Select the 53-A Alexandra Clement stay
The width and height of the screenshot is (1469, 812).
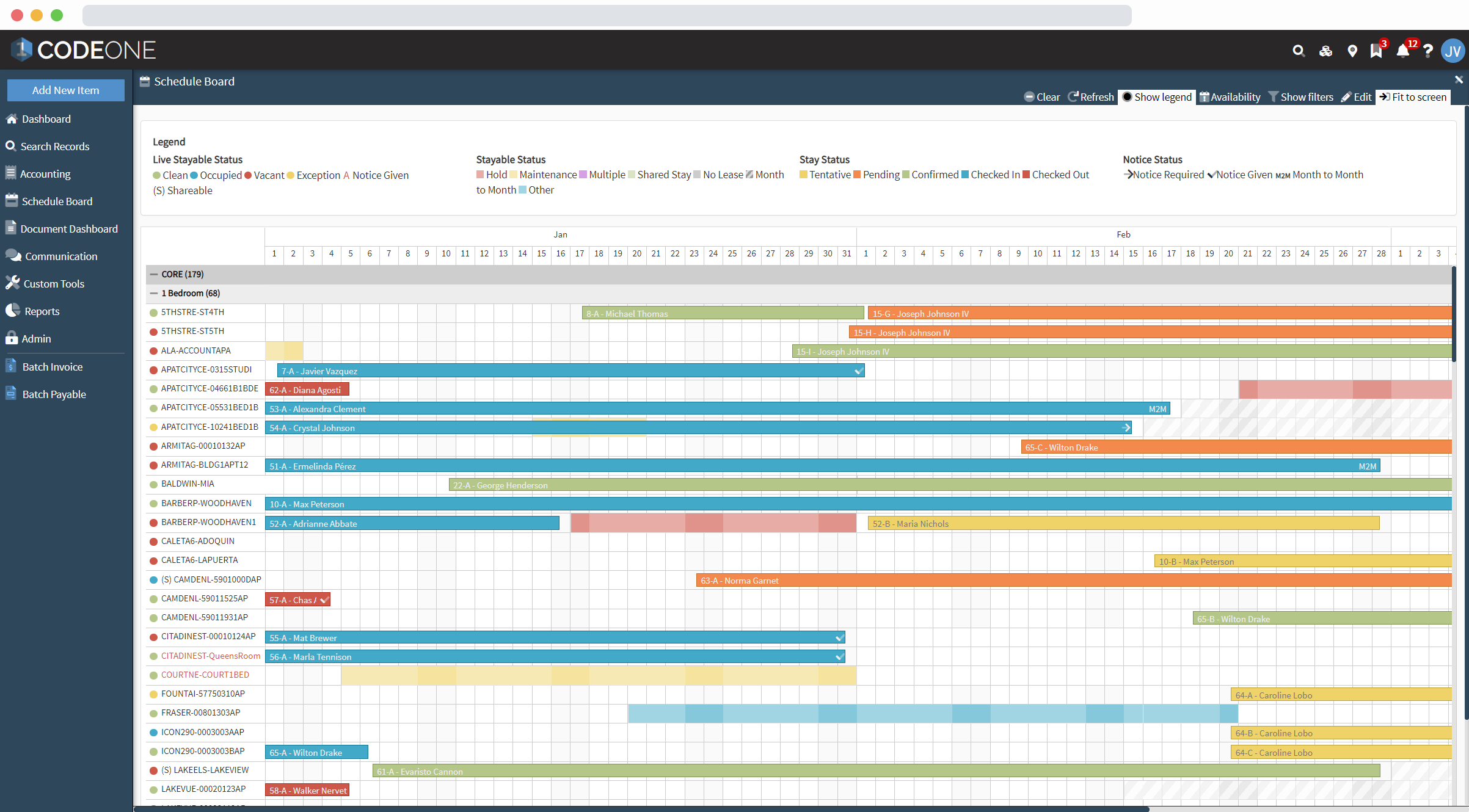(x=717, y=409)
